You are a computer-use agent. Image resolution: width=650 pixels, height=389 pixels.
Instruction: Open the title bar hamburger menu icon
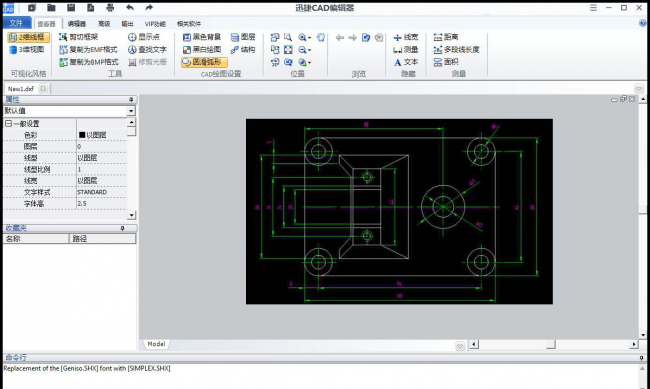(594, 7)
